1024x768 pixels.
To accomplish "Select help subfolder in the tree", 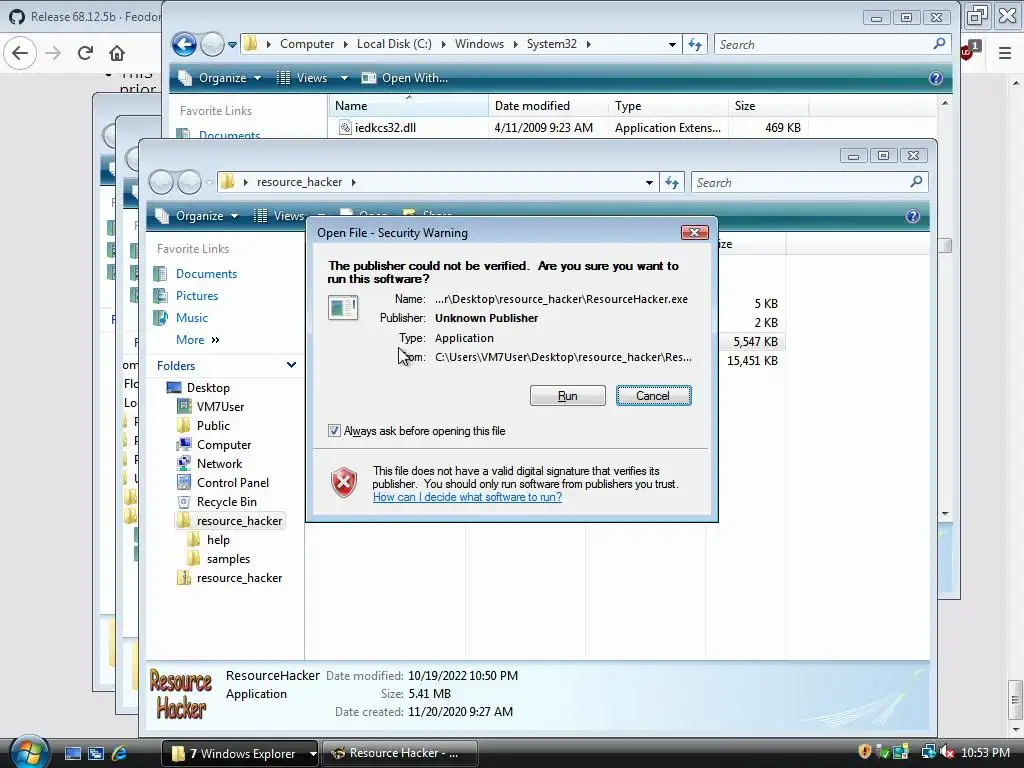I will point(218,540).
